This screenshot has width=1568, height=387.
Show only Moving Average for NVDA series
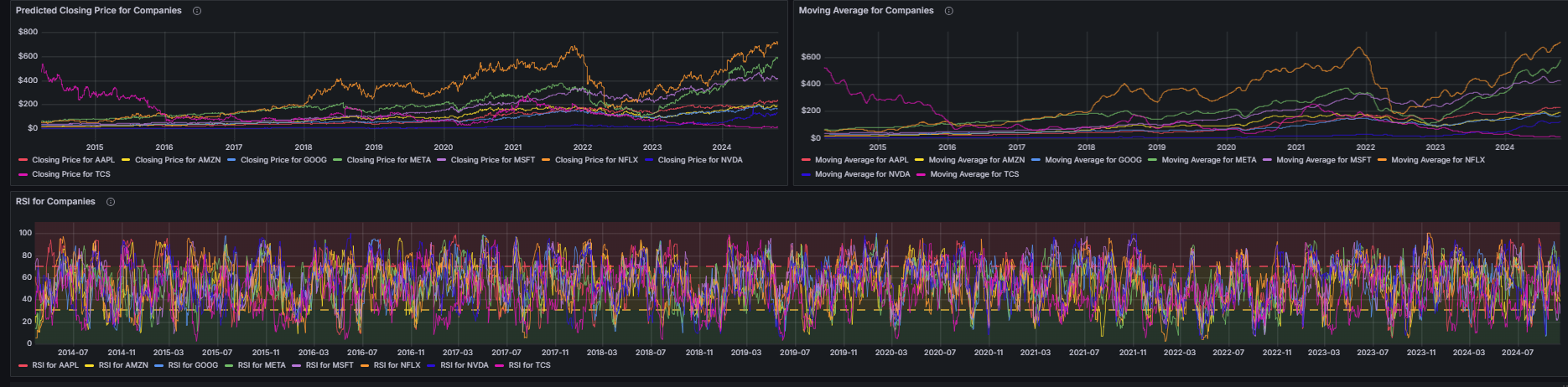[862, 174]
